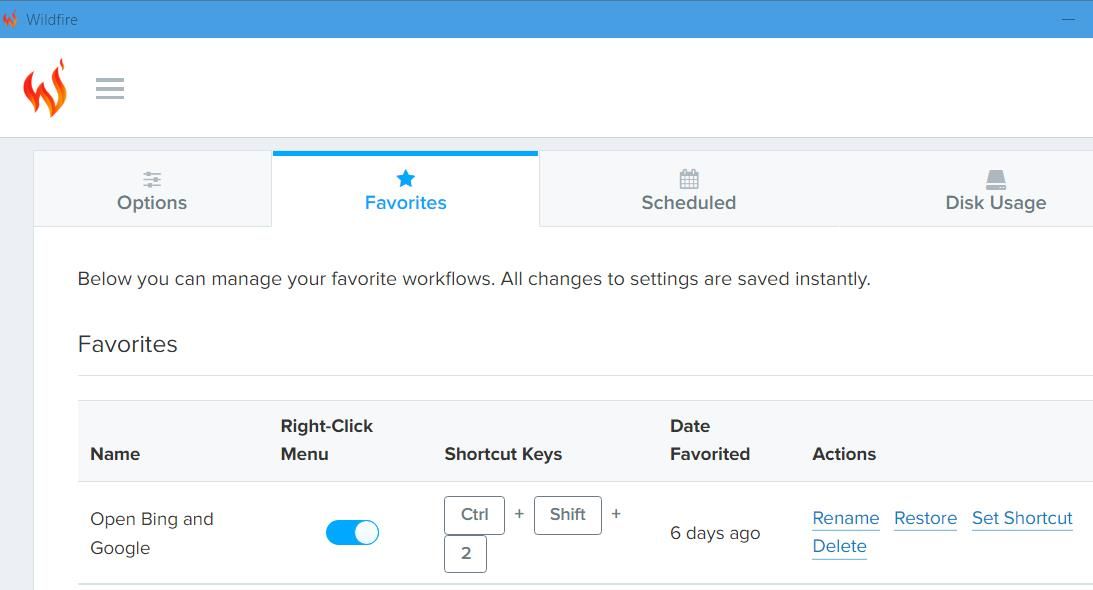
Task: Rename the Open Bing and Google favorite
Action: (846, 518)
